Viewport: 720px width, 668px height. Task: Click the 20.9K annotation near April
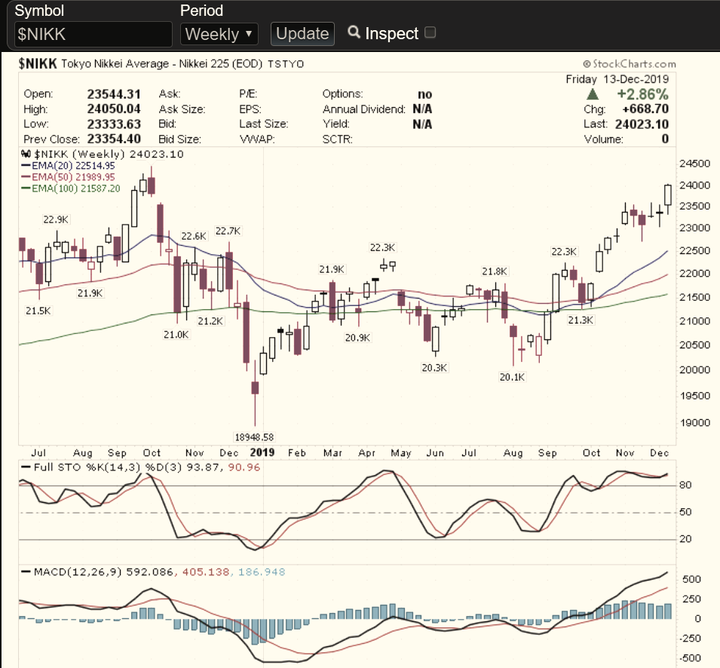tap(358, 338)
